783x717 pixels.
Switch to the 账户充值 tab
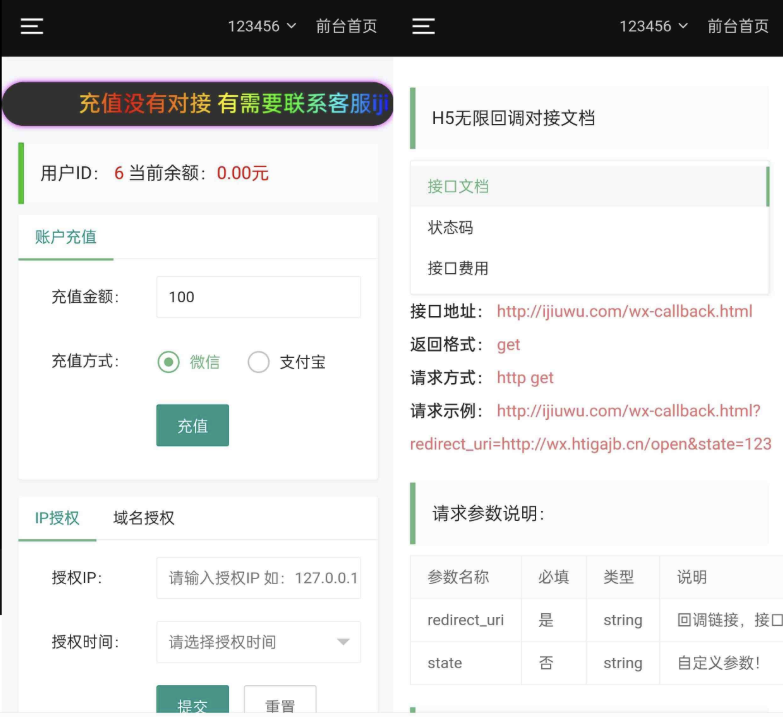66,237
